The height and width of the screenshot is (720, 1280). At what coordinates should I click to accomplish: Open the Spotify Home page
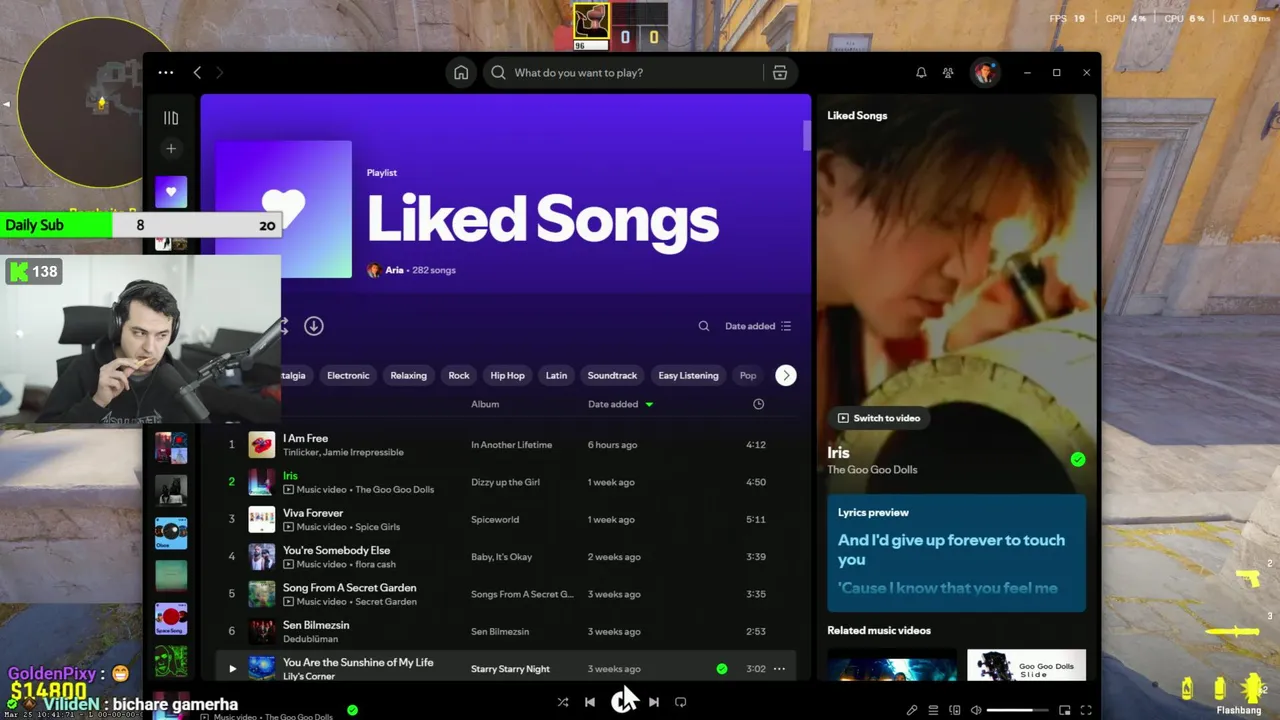point(461,73)
